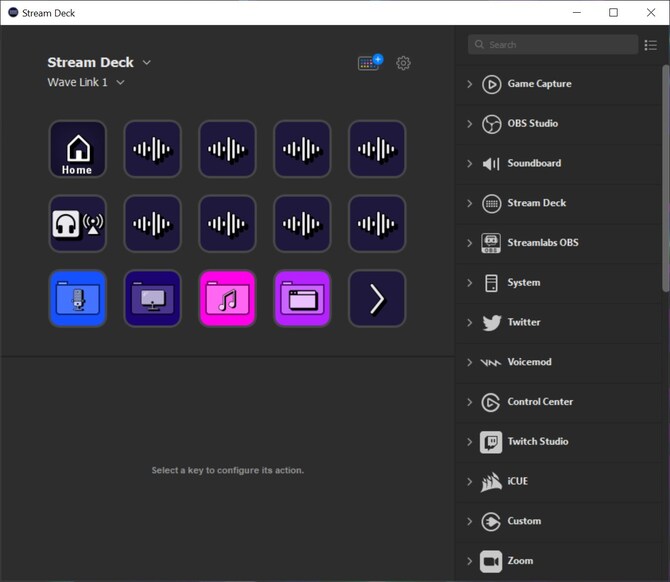Open preferences gear icon

point(403,63)
